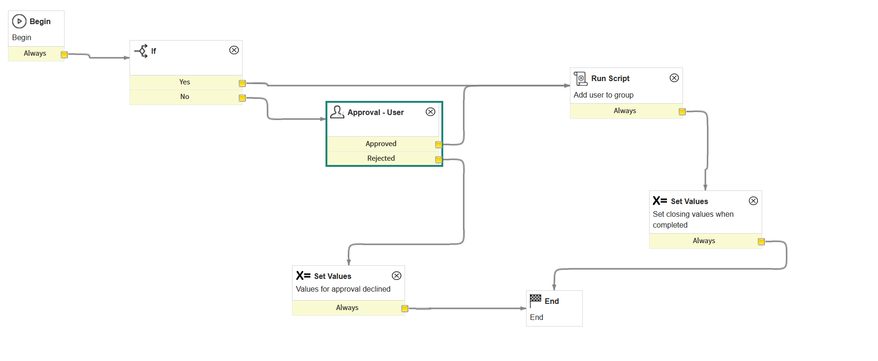Delete the If activity with X
The height and width of the screenshot is (361, 878).
[234, 50]
